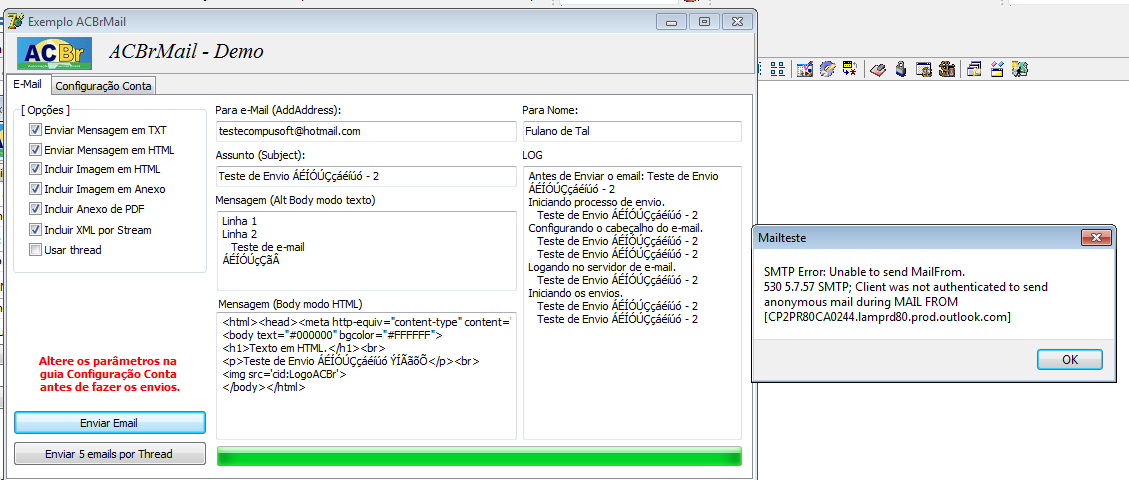The height and width of the screenshot is (480, 1129).
Task: Click log line 'Iniciando processo de envio.'
Action: (x=596, y=202)
